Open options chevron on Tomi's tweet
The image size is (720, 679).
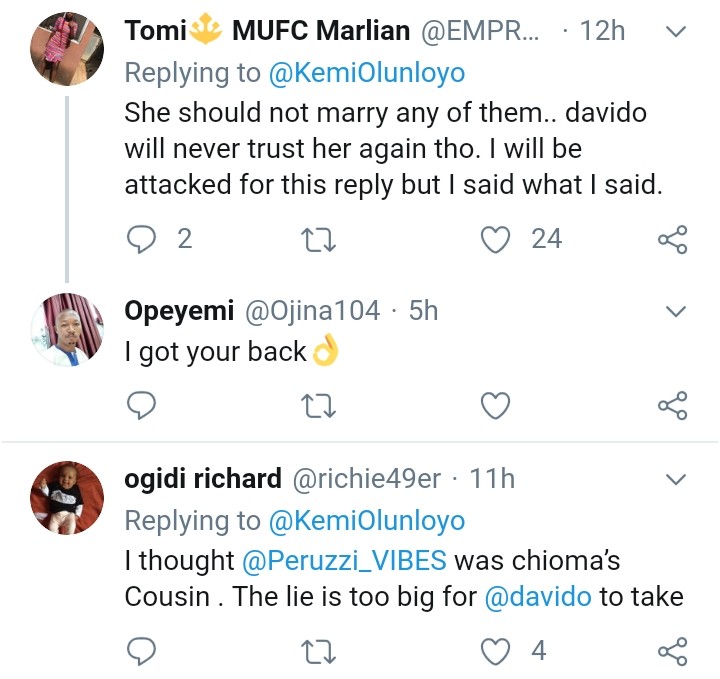pyautogui.click(x=676, y=32)
